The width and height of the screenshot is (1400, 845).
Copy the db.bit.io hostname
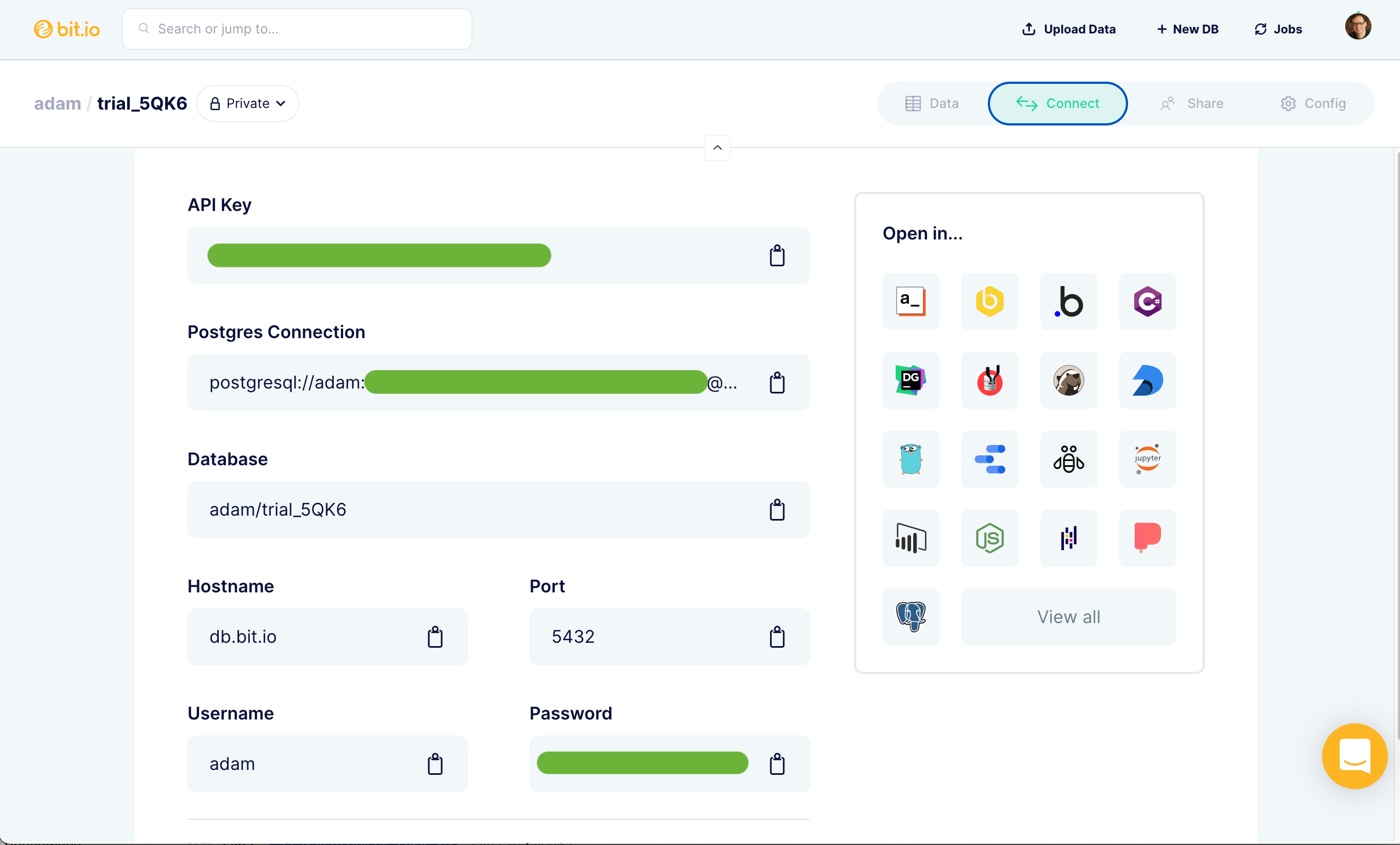(x=435, y=636)
